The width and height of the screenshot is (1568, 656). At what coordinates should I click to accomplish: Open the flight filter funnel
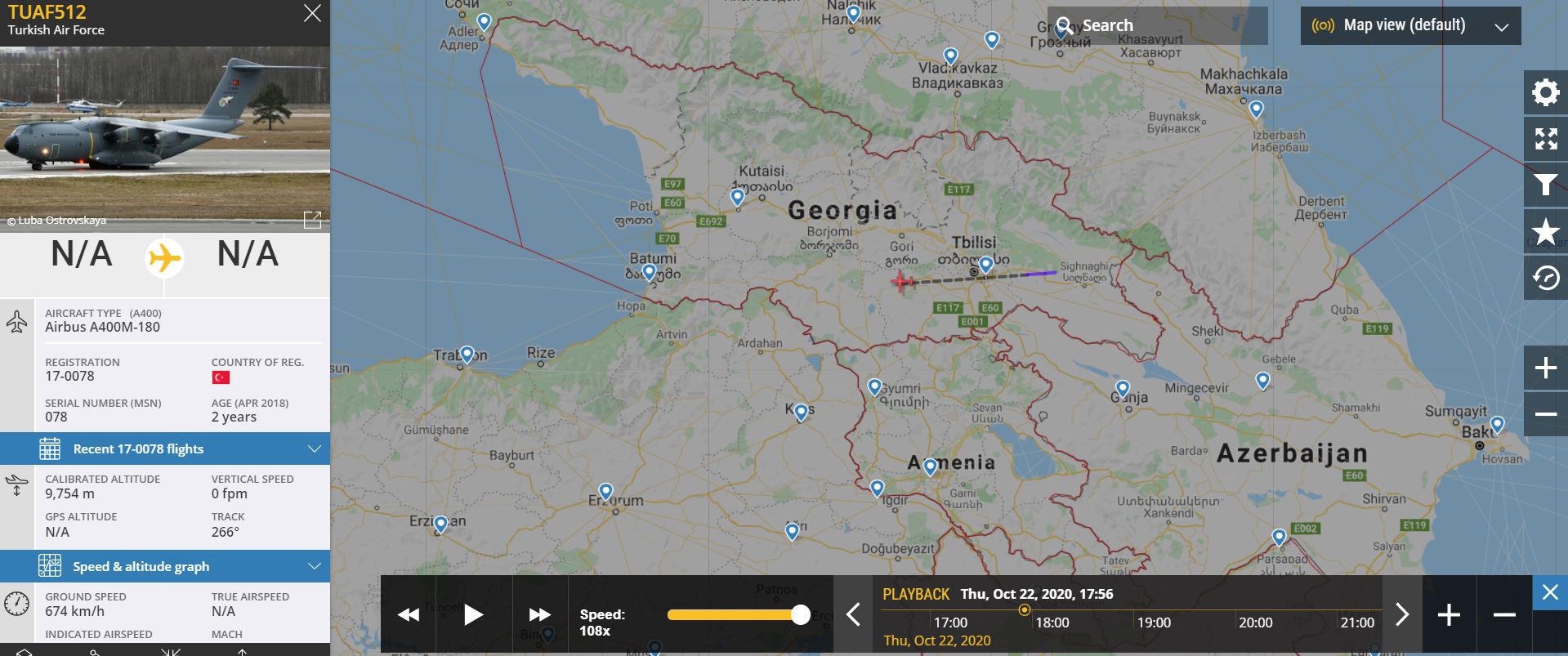[1545, 185]
